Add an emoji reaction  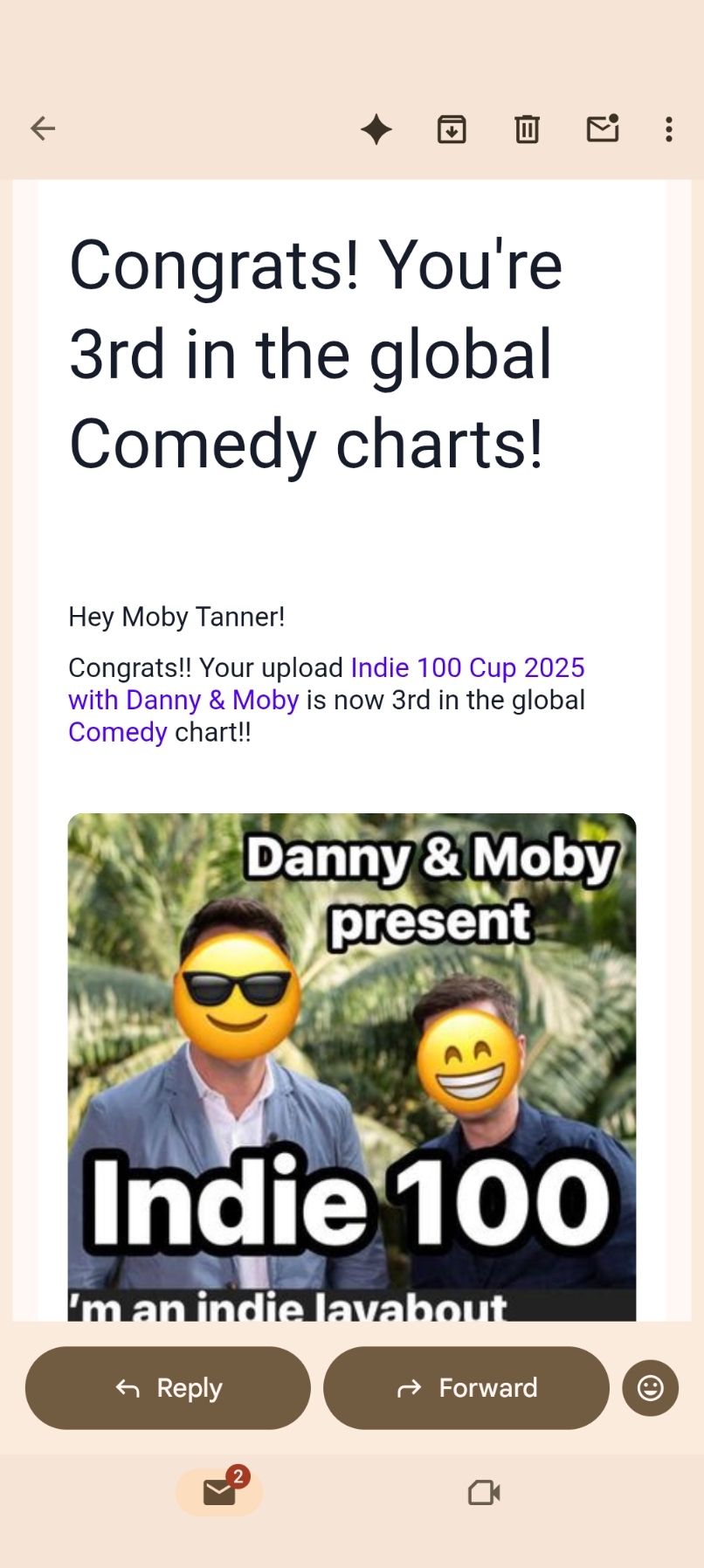pos(650,1388)
